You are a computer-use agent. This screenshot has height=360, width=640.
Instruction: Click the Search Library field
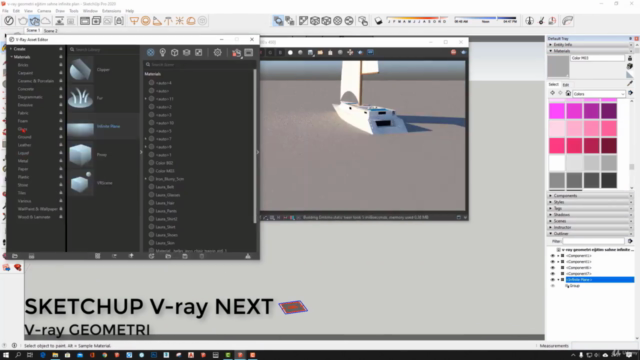click(104, 49)
